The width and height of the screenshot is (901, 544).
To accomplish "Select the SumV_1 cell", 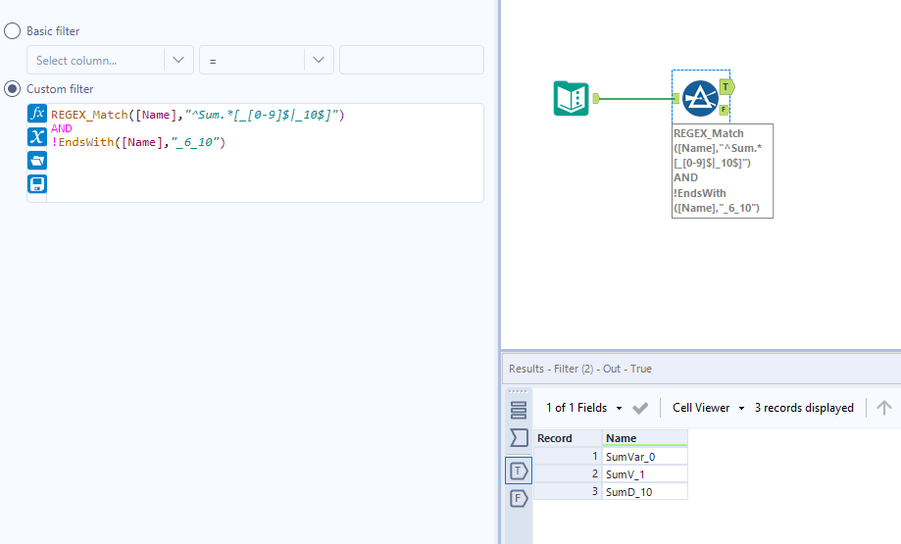I will coord(645,474).
